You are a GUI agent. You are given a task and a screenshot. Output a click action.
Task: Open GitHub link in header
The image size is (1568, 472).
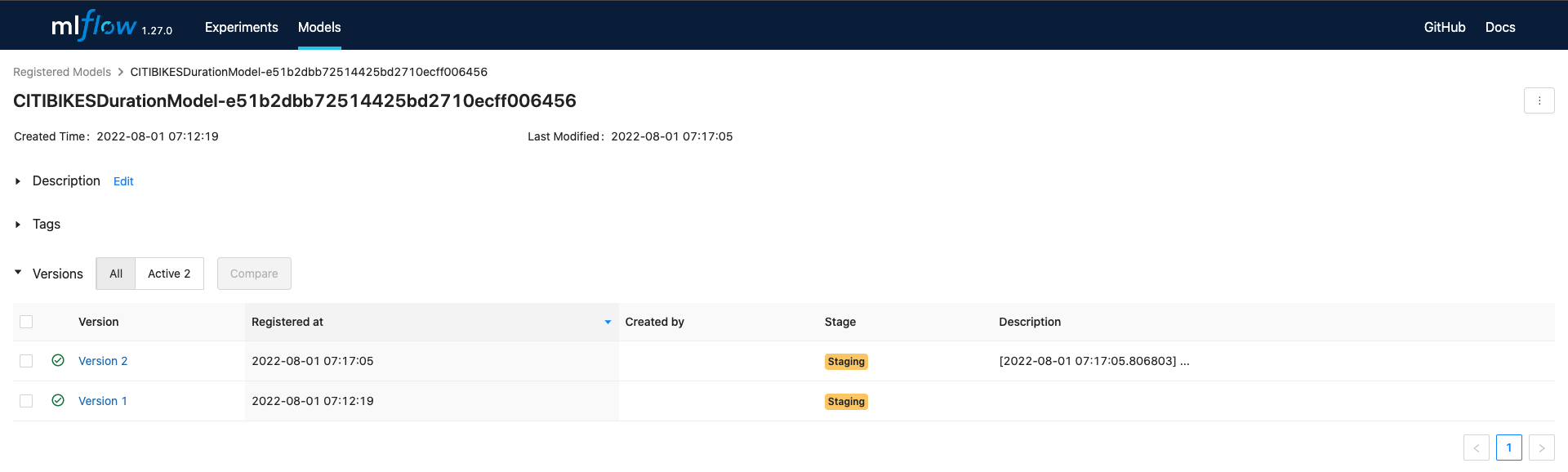click(1445, 27)
